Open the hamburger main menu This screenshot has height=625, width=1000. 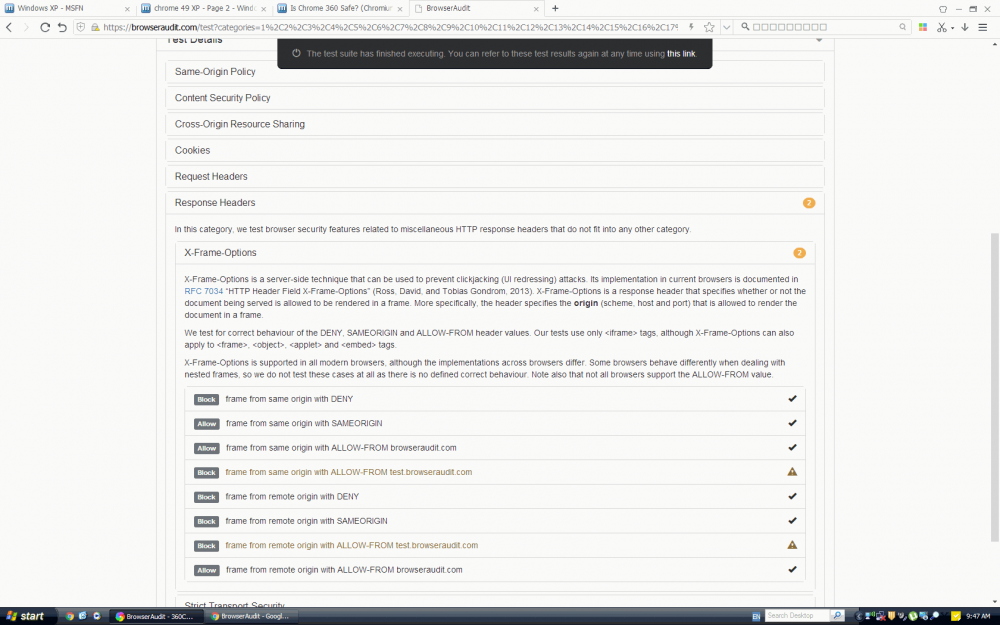point(983,27)
